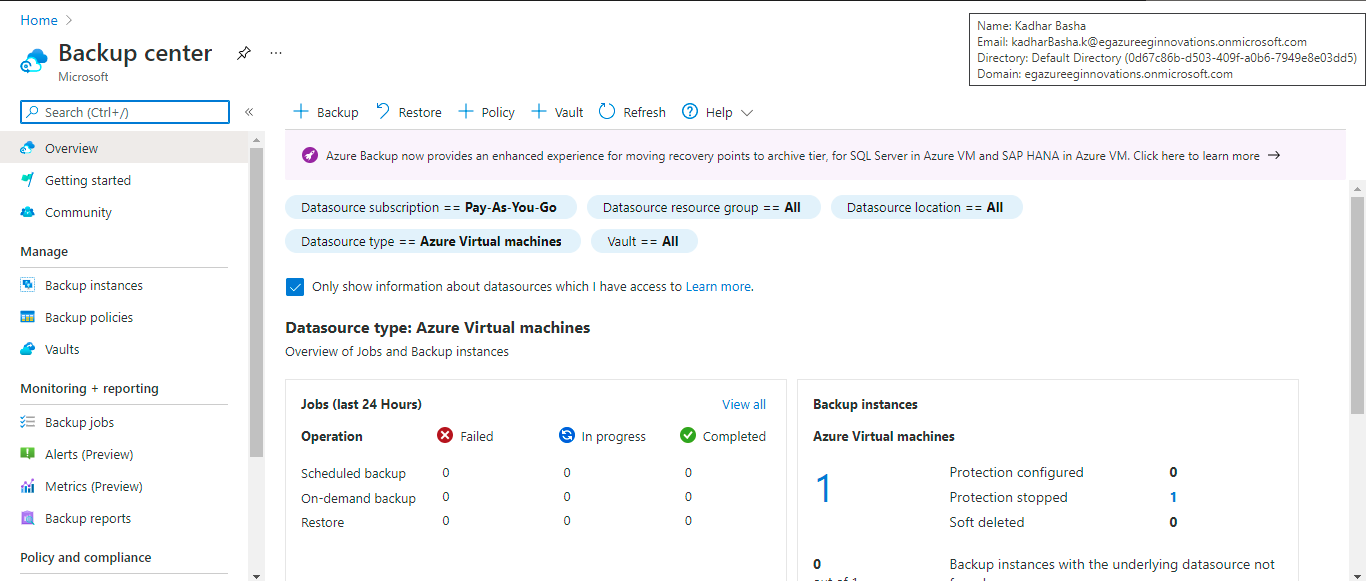This screenshot has height=581, width=1366.
Task: Click the Refresh circular arrow icon
Action: [x=607, y=112]
